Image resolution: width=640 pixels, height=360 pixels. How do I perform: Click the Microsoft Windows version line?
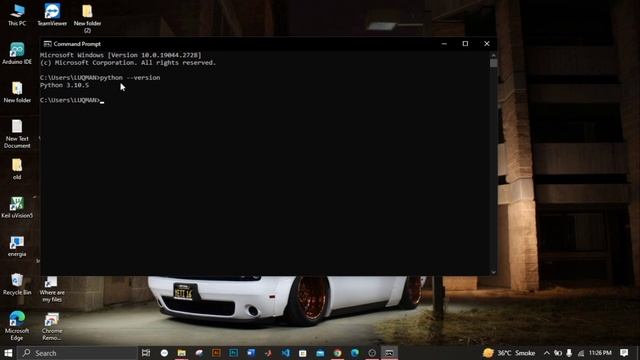tap(121, 55)
